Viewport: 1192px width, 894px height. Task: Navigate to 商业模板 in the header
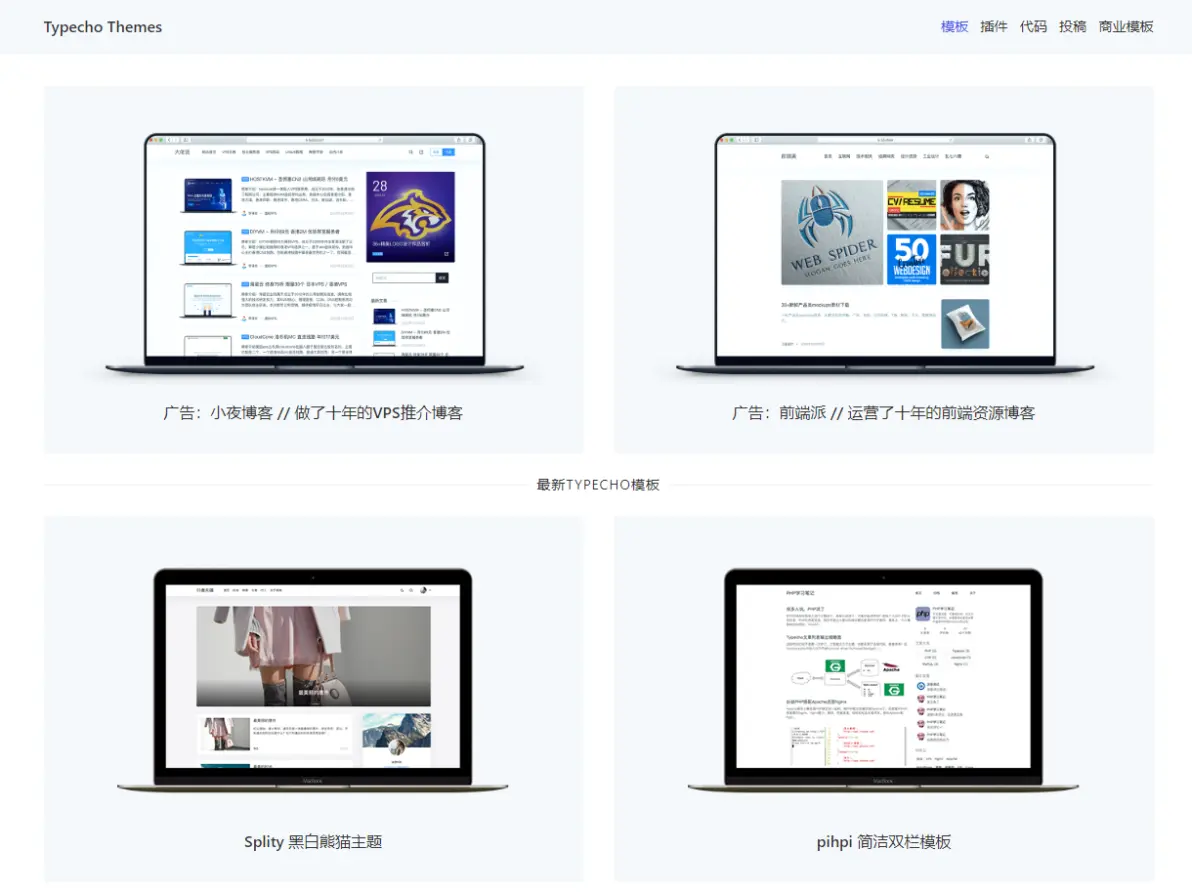(x=1125, y=27)
